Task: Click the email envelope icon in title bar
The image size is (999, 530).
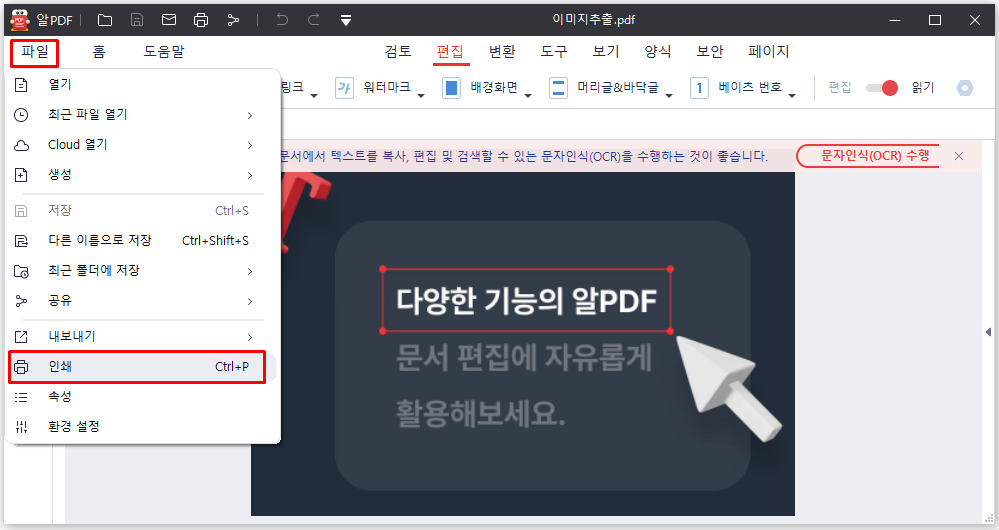Action: [x=169, y=20]
